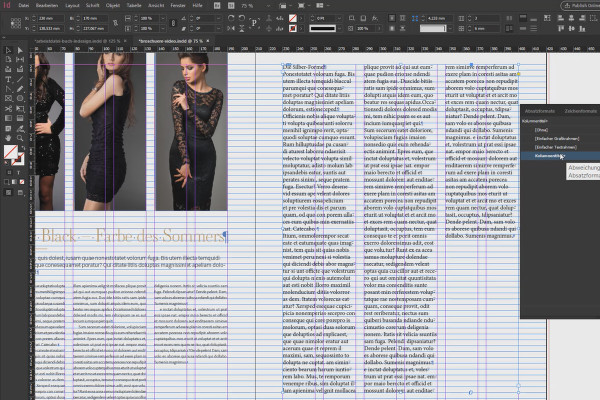Click the flip vertical icon
The image size is (600, 400).
tap(242, 28)
